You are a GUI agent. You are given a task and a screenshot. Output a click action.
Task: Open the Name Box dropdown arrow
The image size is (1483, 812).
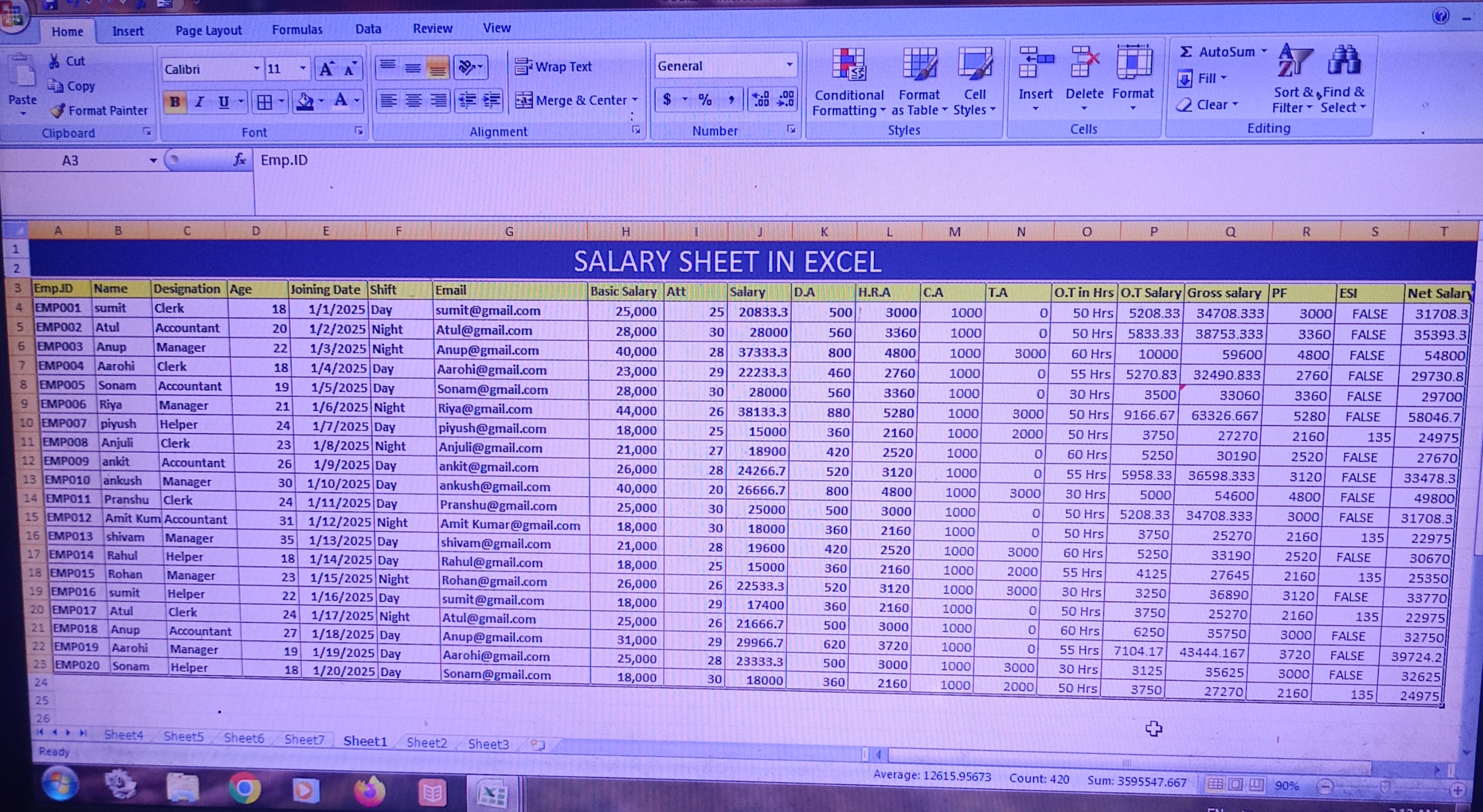point(153,160)
